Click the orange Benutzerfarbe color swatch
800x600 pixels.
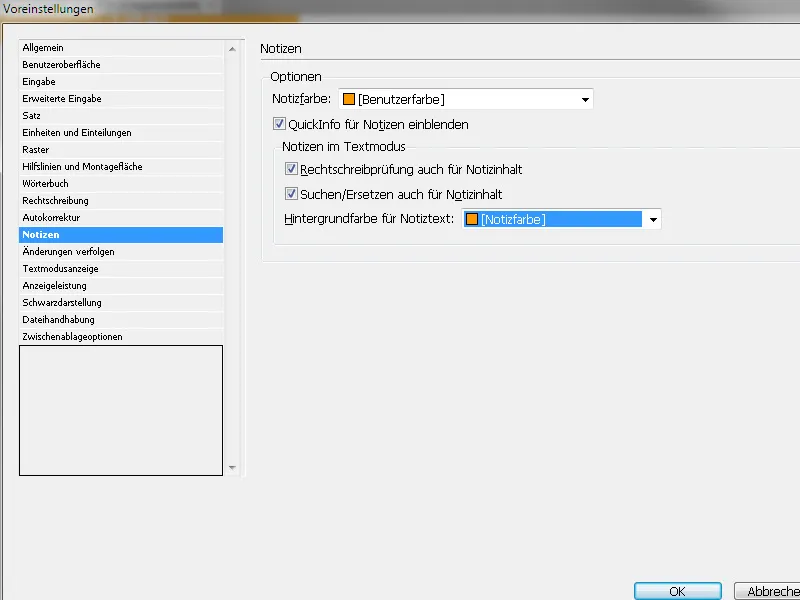point(349,99)
